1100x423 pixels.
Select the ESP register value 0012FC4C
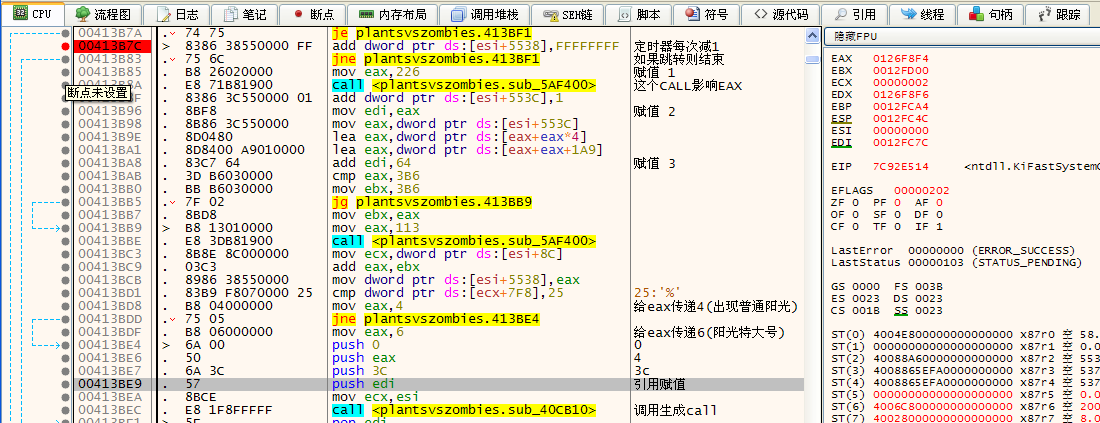(x=901, y=119)
